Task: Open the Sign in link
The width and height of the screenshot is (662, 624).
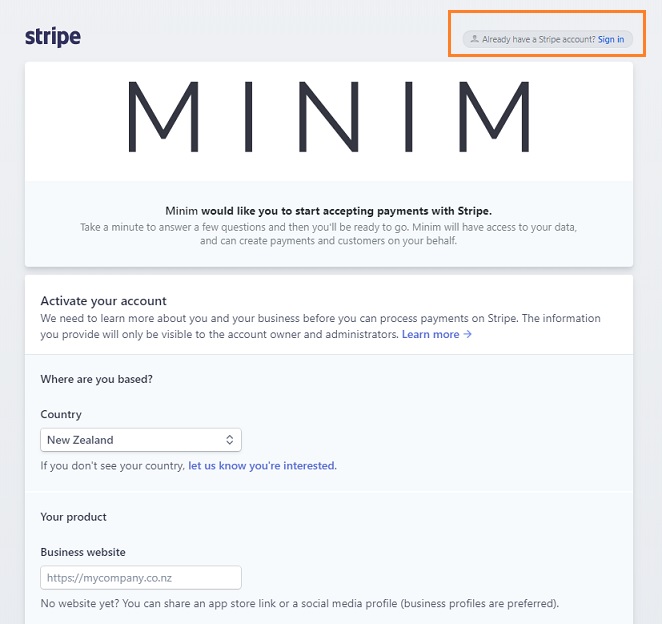Action: 610,39
